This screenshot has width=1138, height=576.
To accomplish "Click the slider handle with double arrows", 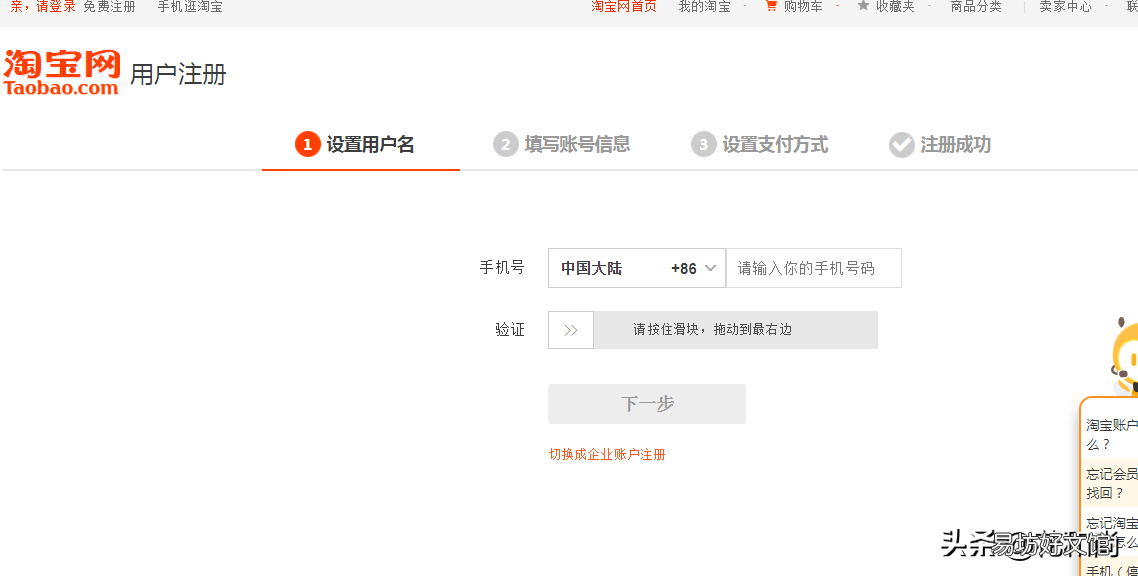I will coord(570,330).
